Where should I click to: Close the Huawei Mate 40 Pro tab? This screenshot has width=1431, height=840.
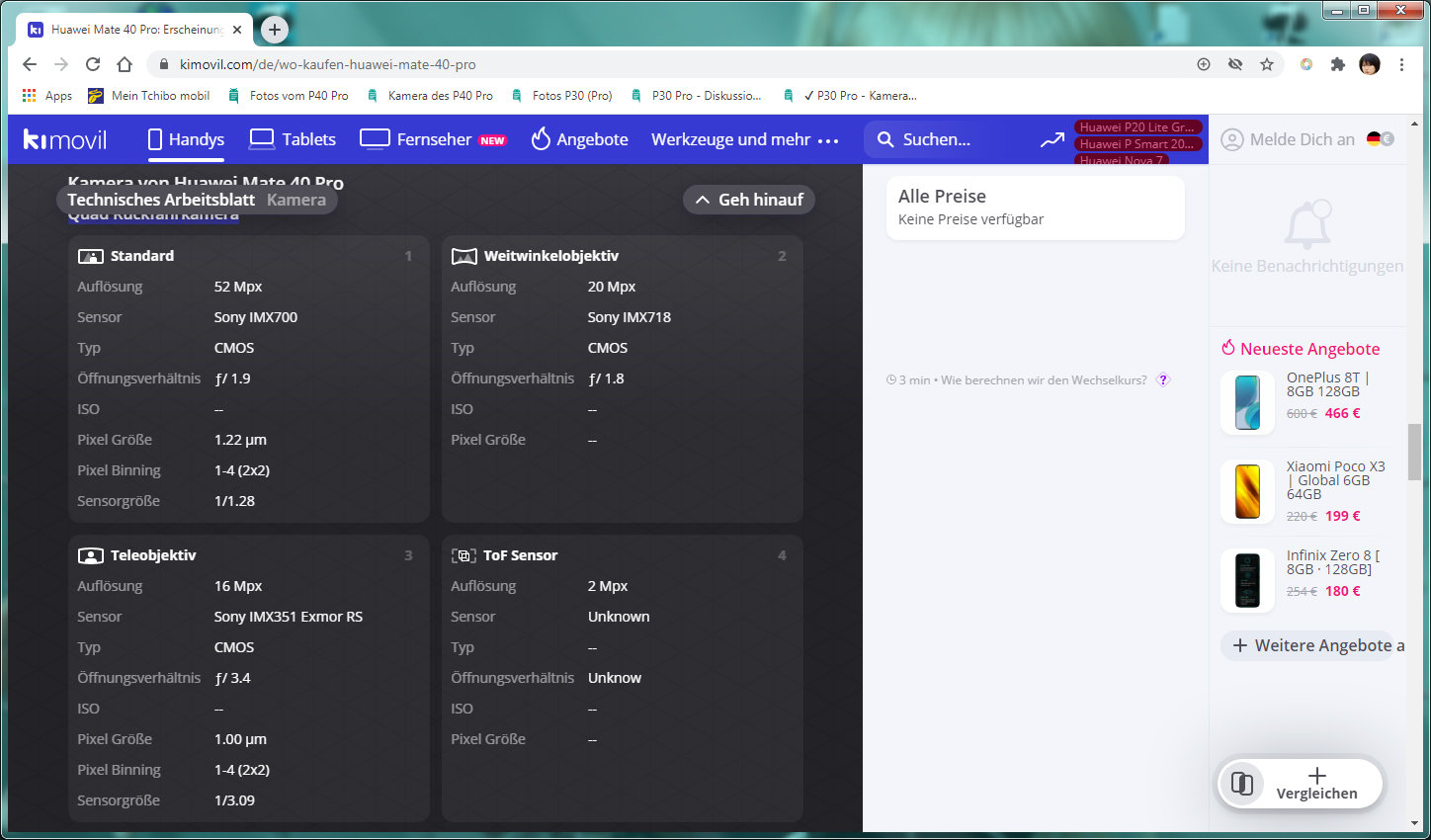coord(237,30)
